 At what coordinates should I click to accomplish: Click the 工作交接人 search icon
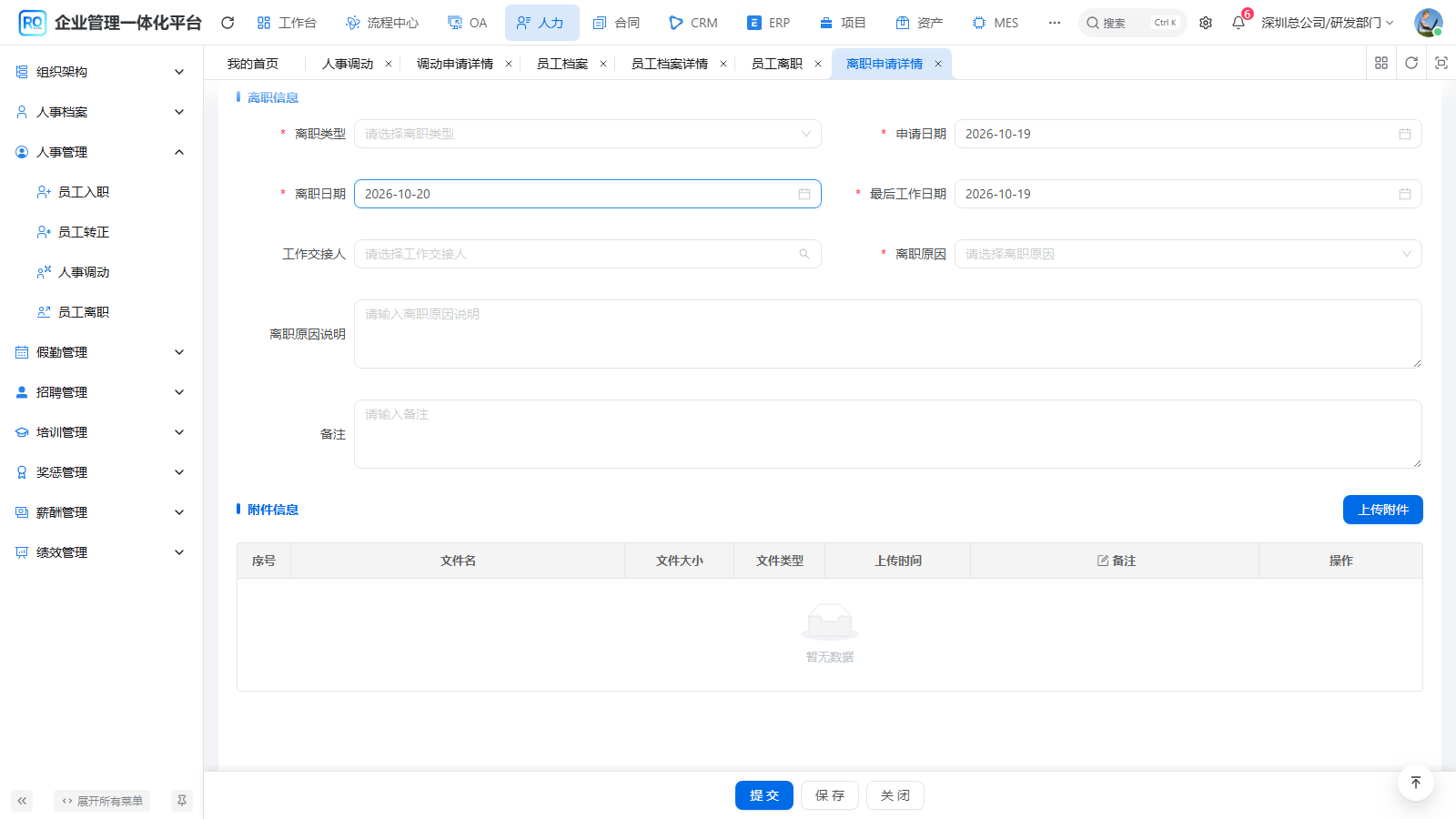point(804,254)
